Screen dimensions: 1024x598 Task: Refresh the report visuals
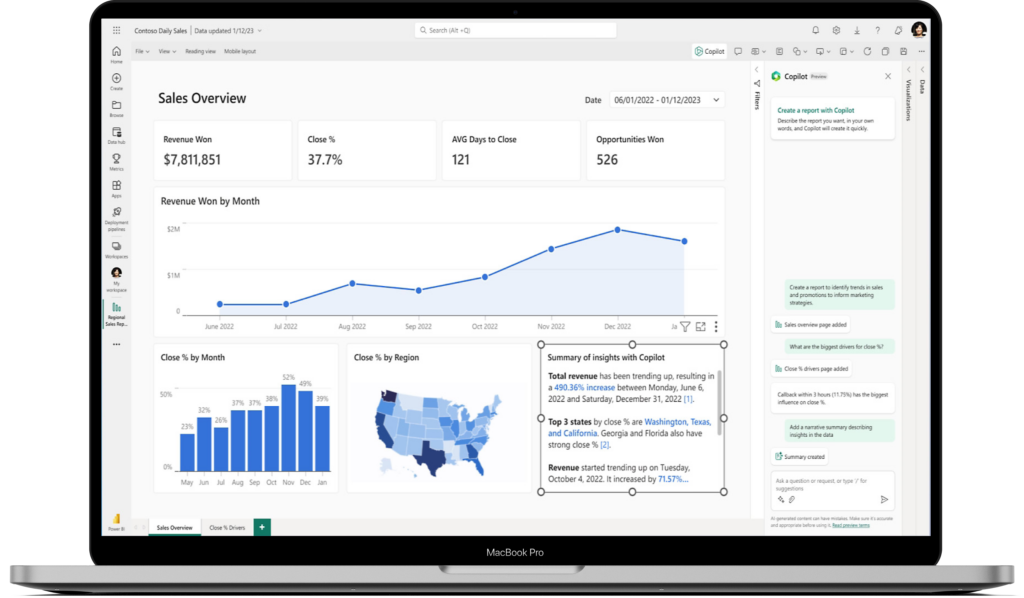pos(867,51)
